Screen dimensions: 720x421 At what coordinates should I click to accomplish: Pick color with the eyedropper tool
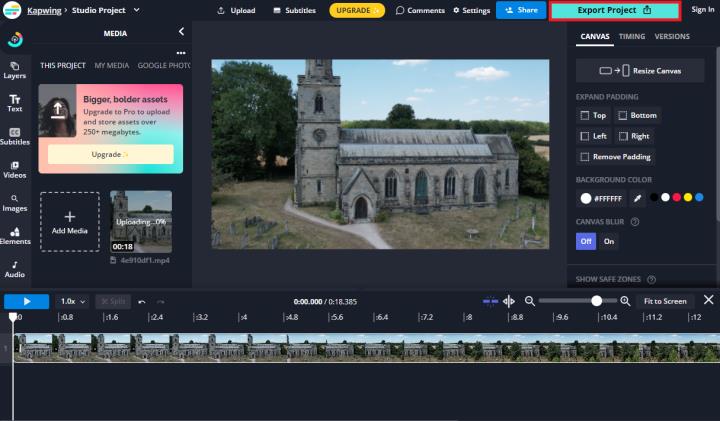pos(637,198)
